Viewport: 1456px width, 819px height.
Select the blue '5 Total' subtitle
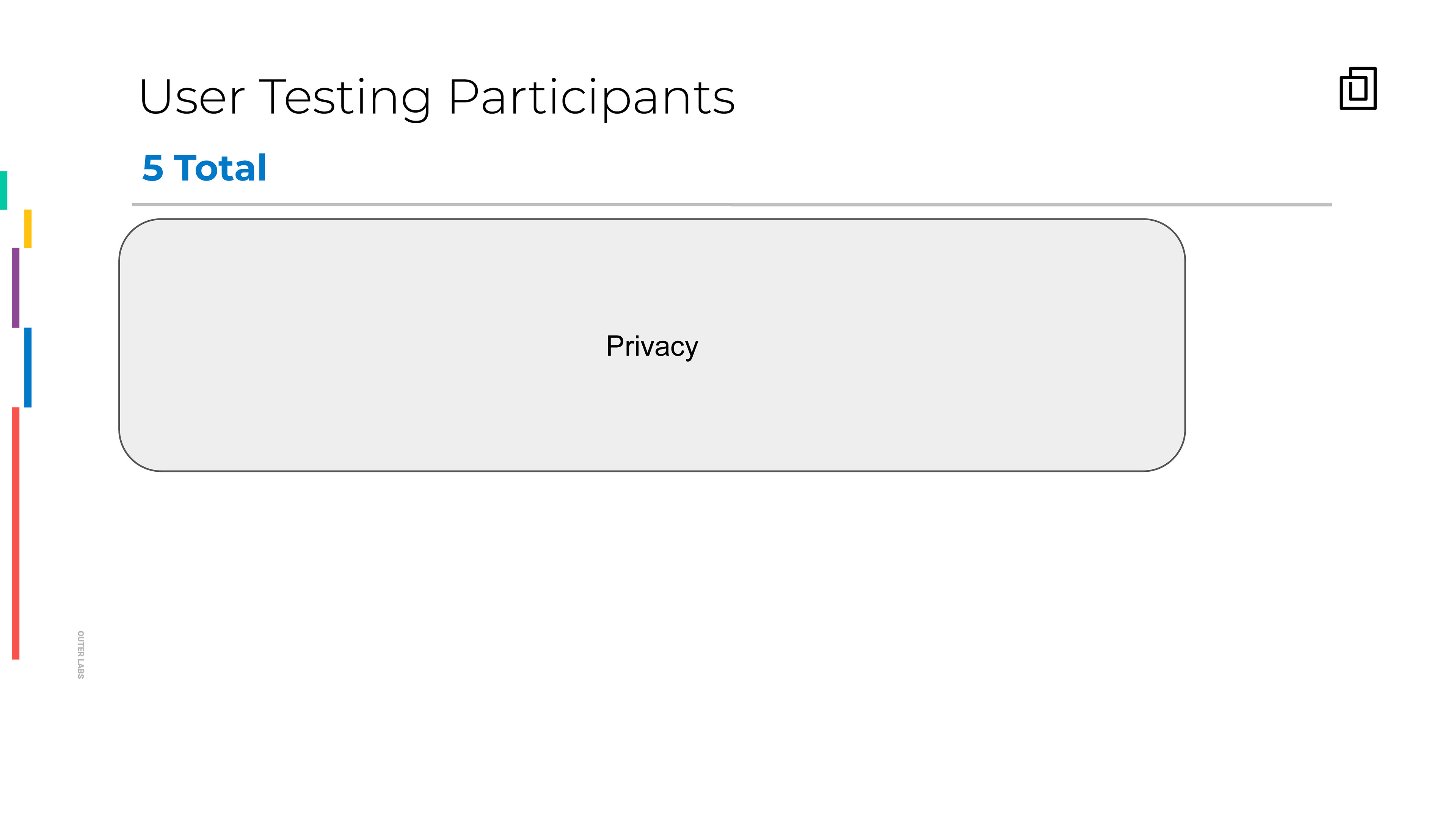204,168
